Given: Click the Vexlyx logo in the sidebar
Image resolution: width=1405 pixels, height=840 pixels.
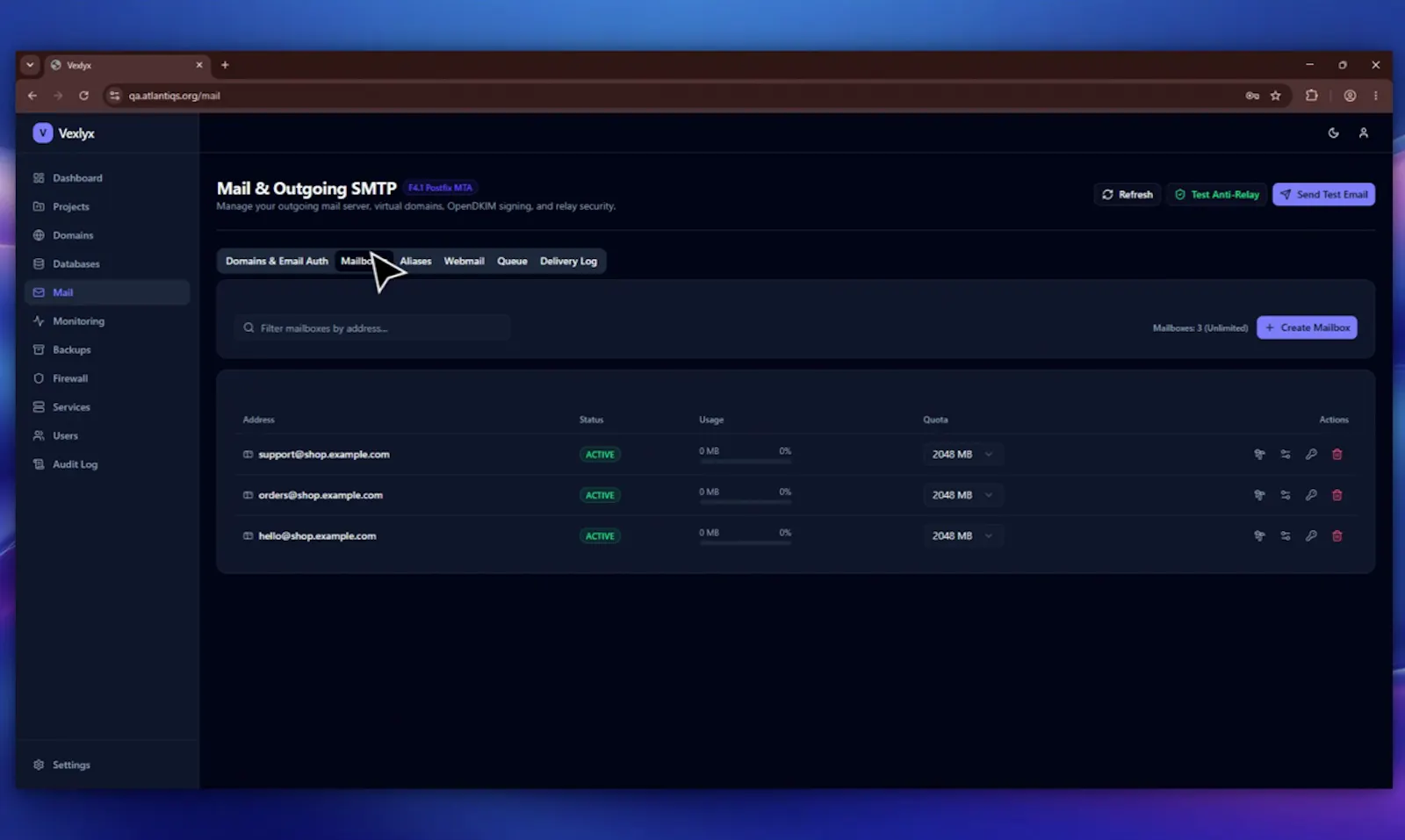Looking at the screenshot, I should [x=64, y=133].
